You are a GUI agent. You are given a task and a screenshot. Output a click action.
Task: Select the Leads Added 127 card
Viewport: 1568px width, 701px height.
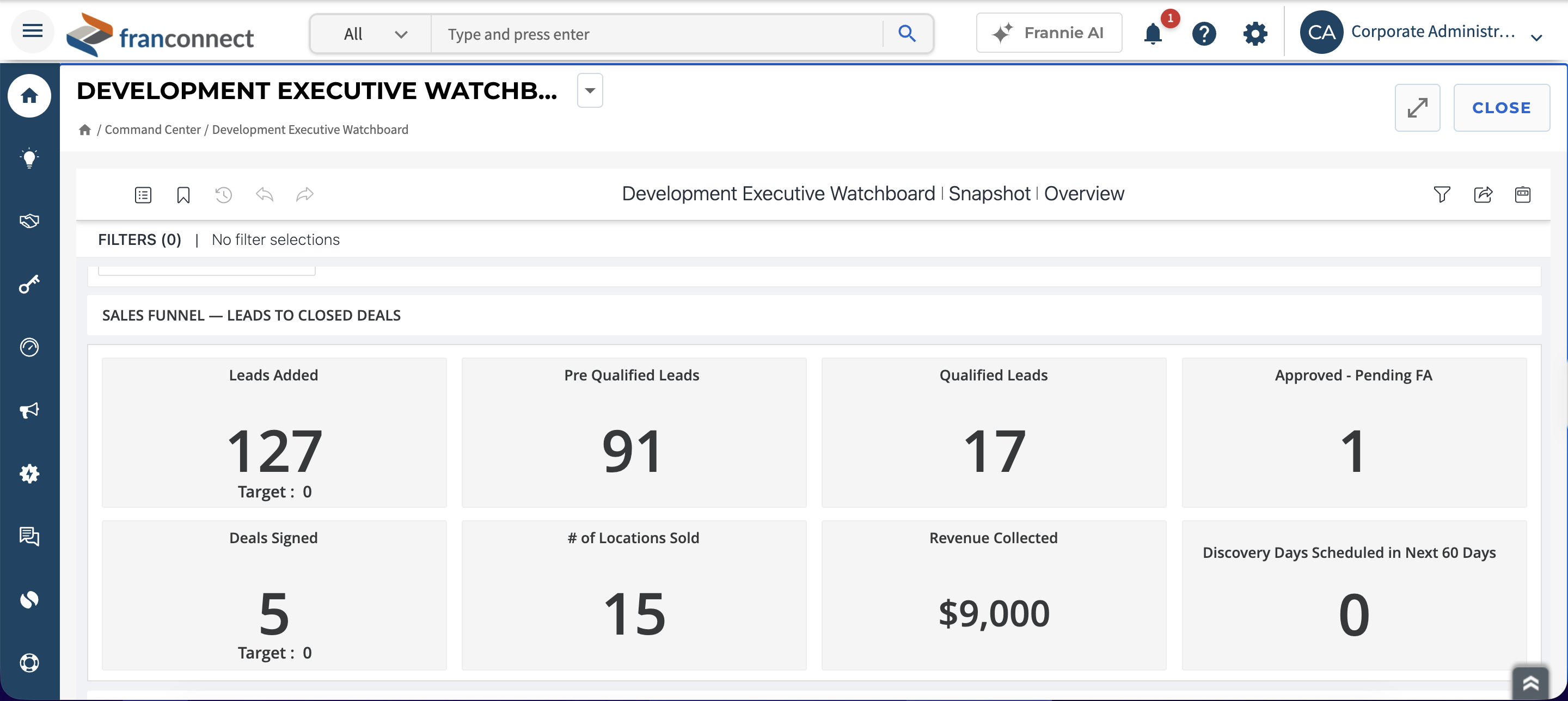tap(274, 433)
